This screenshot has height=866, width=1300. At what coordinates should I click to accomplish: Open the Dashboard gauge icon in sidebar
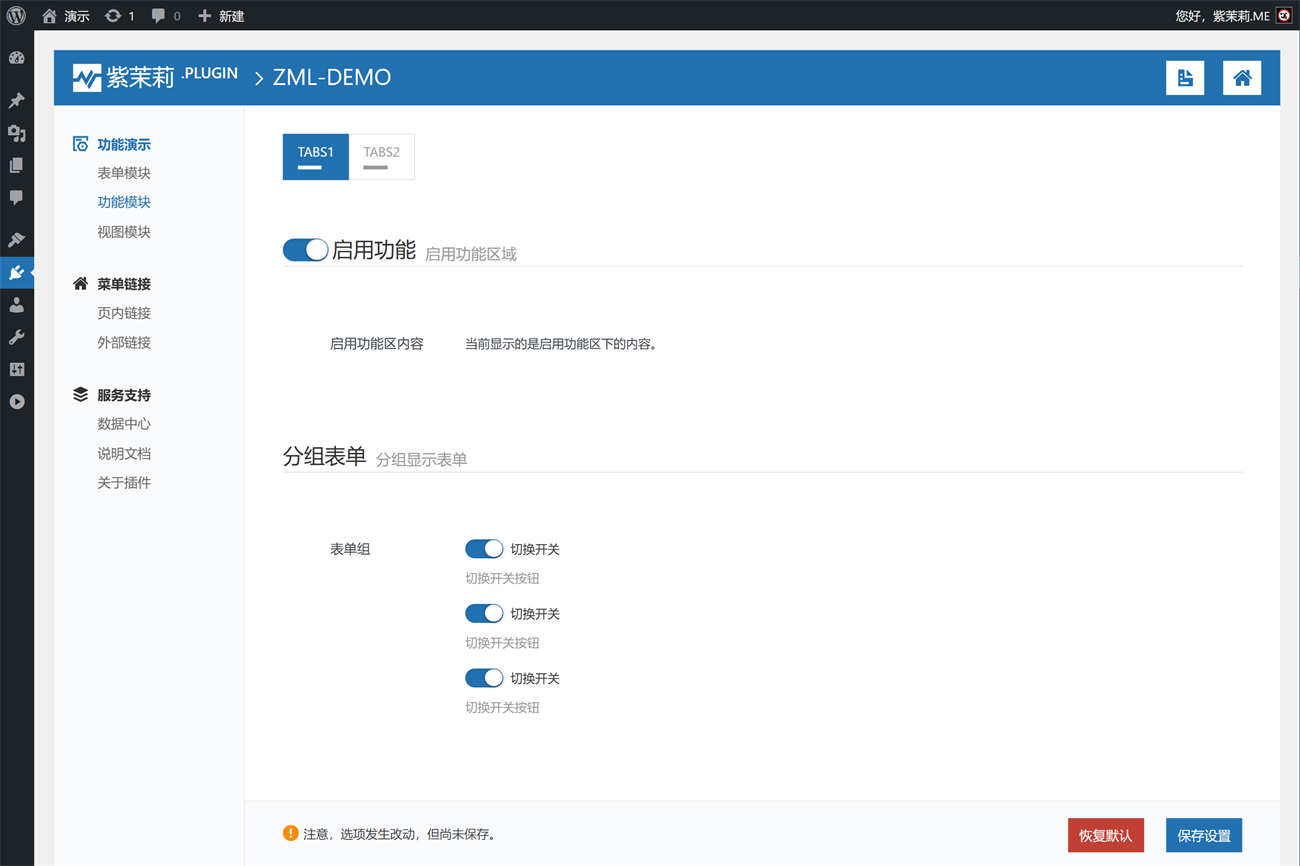click(16, 58)
